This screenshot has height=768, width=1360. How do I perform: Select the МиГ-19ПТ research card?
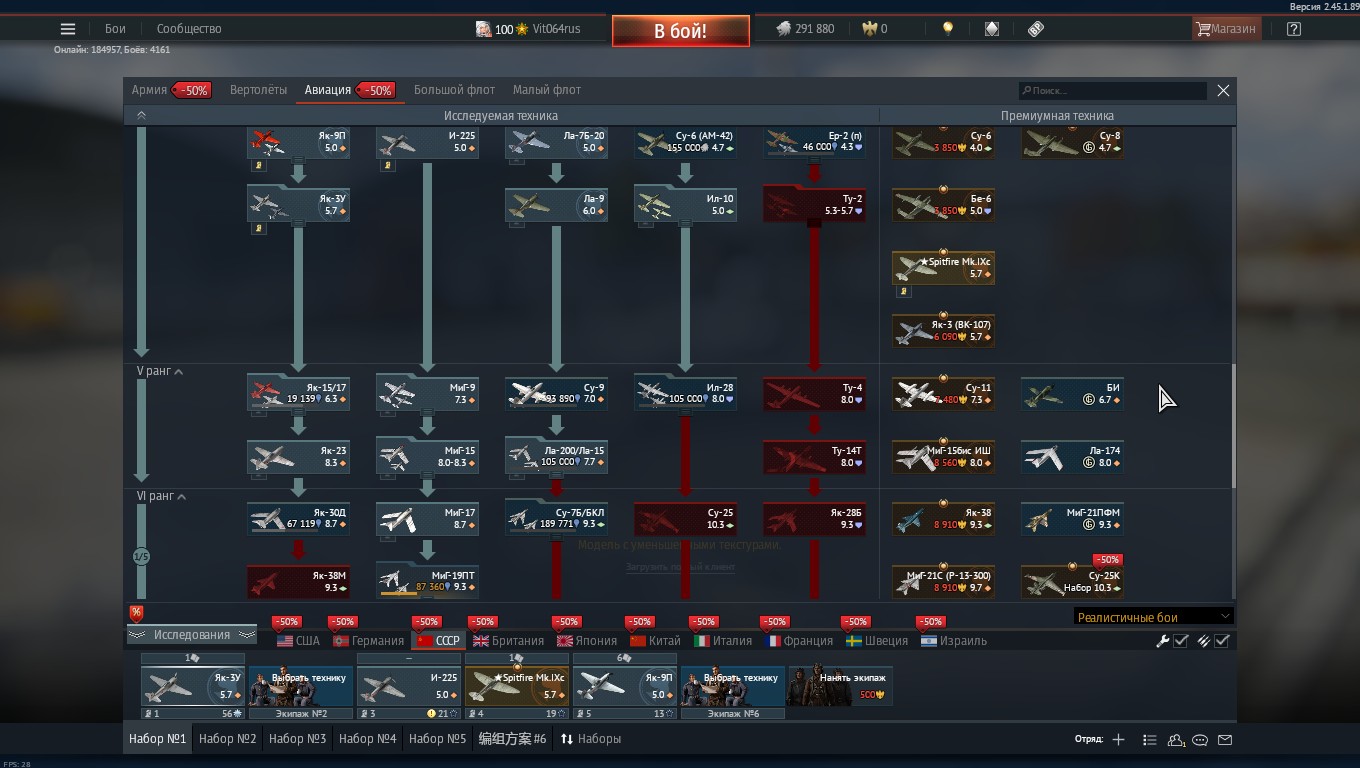tap(427, 581)
